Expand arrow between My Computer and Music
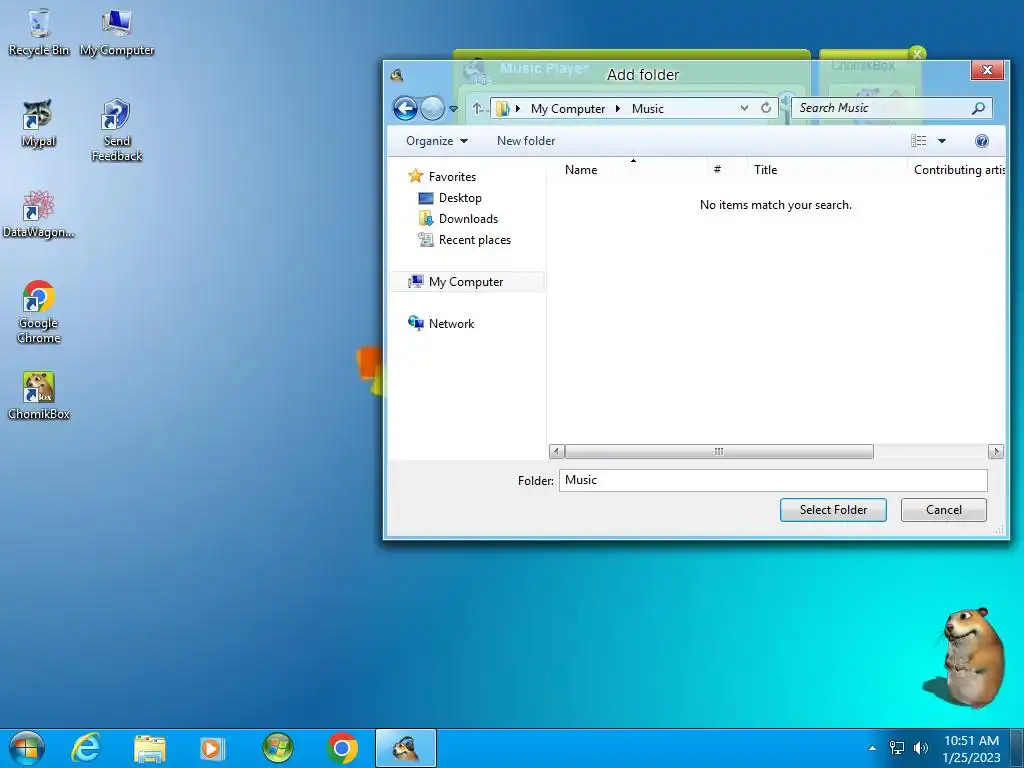The image size is (1024, 768). coord(618,108)
